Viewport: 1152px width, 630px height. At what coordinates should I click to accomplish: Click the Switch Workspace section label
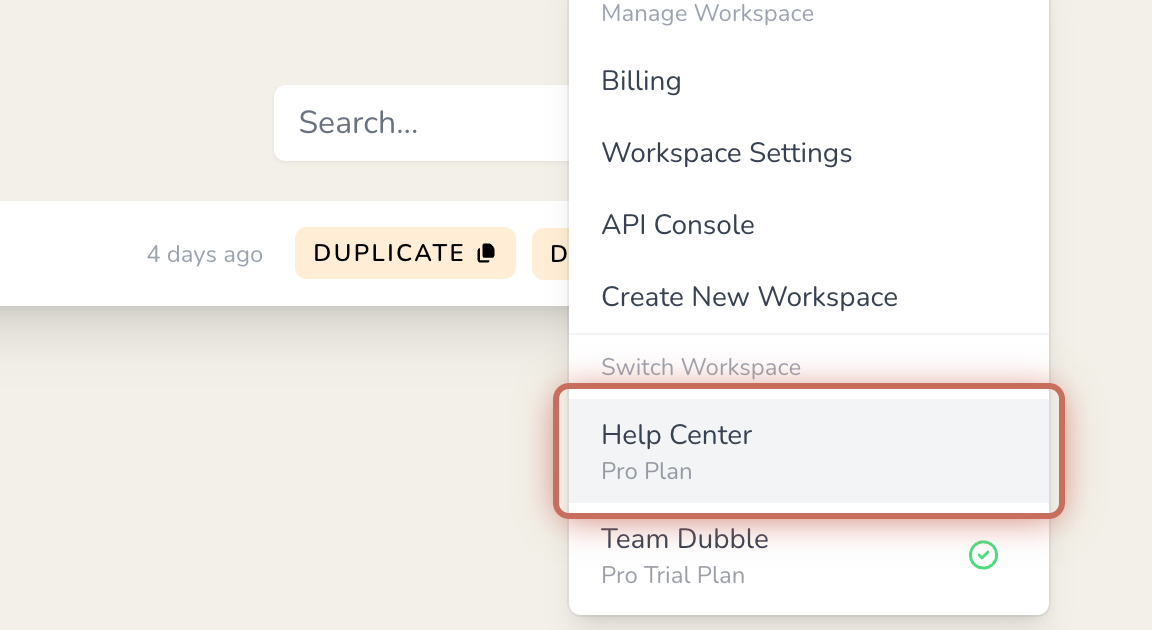(701, 366)
